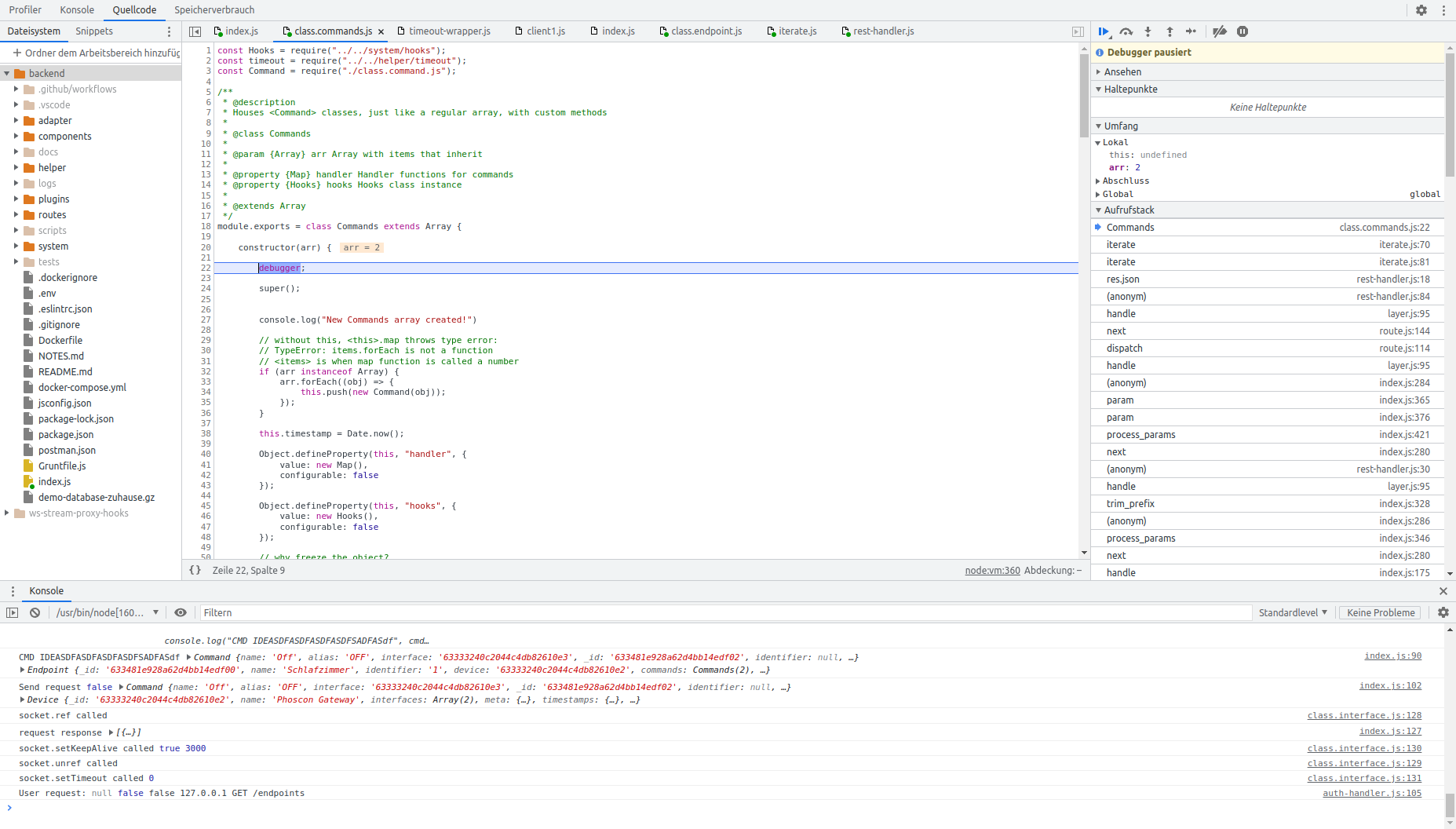
Task: Pretty-print source using the braces icon
Action: (195, 570)
